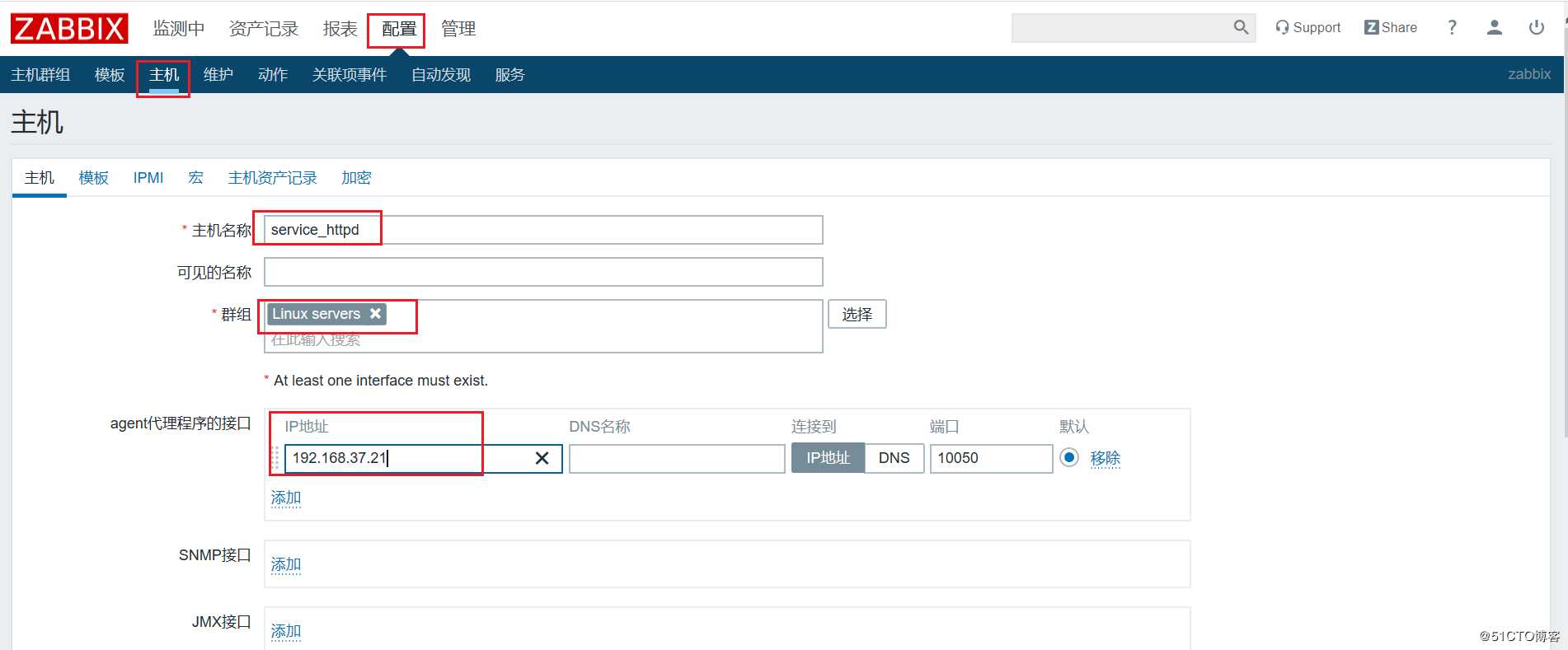
Task: Go to 维护 submenu
Action: (x=218, y=75)
